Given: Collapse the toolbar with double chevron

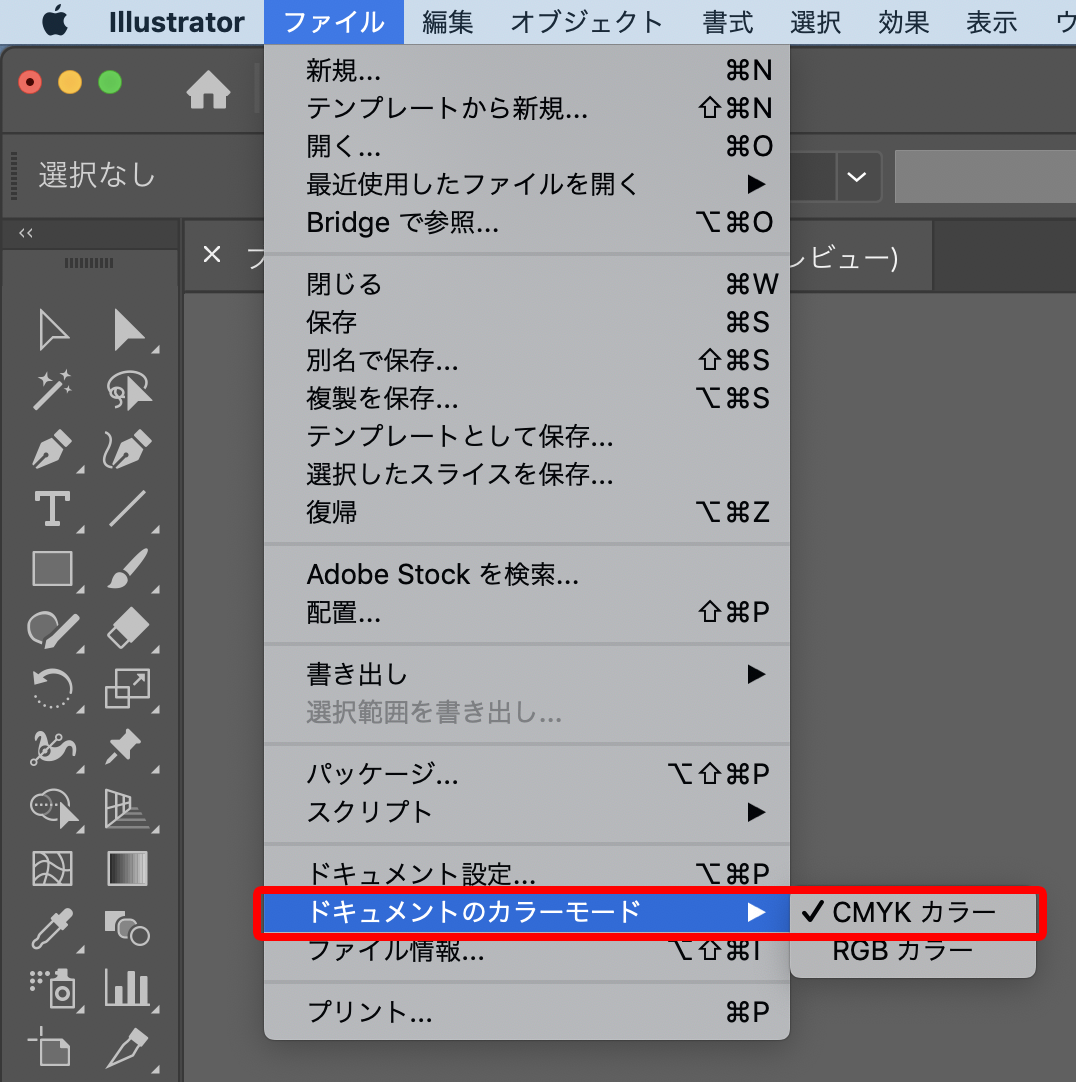Looking at the screenshot, I should click(26, 233).
